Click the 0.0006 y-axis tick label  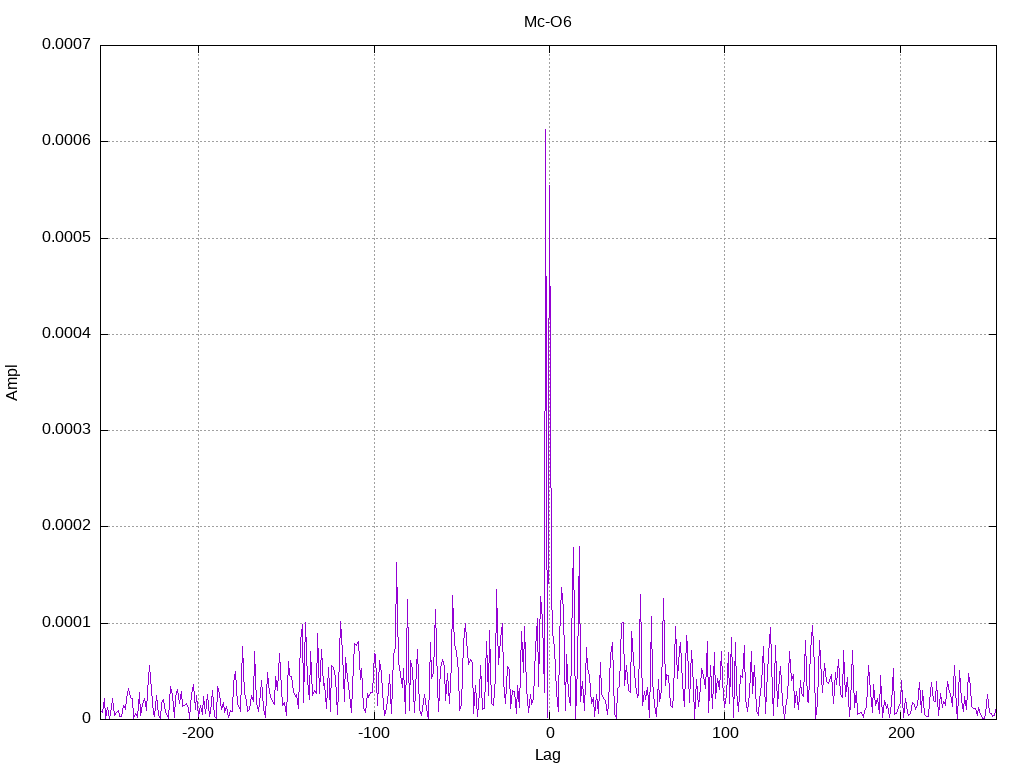(66, 140)
